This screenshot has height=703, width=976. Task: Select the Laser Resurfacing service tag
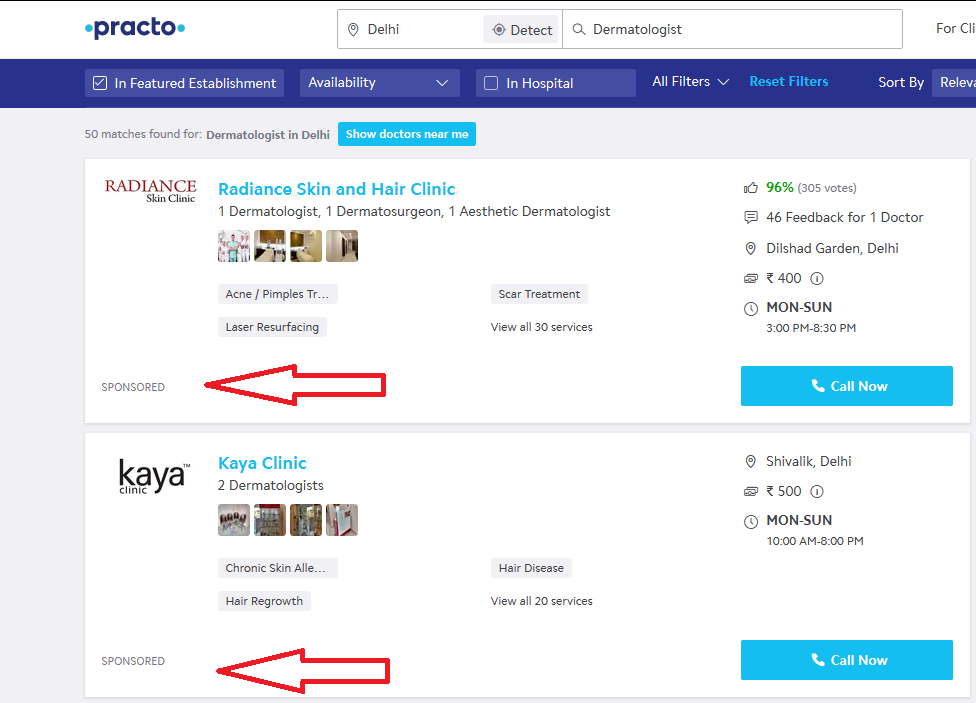[272, 327]
